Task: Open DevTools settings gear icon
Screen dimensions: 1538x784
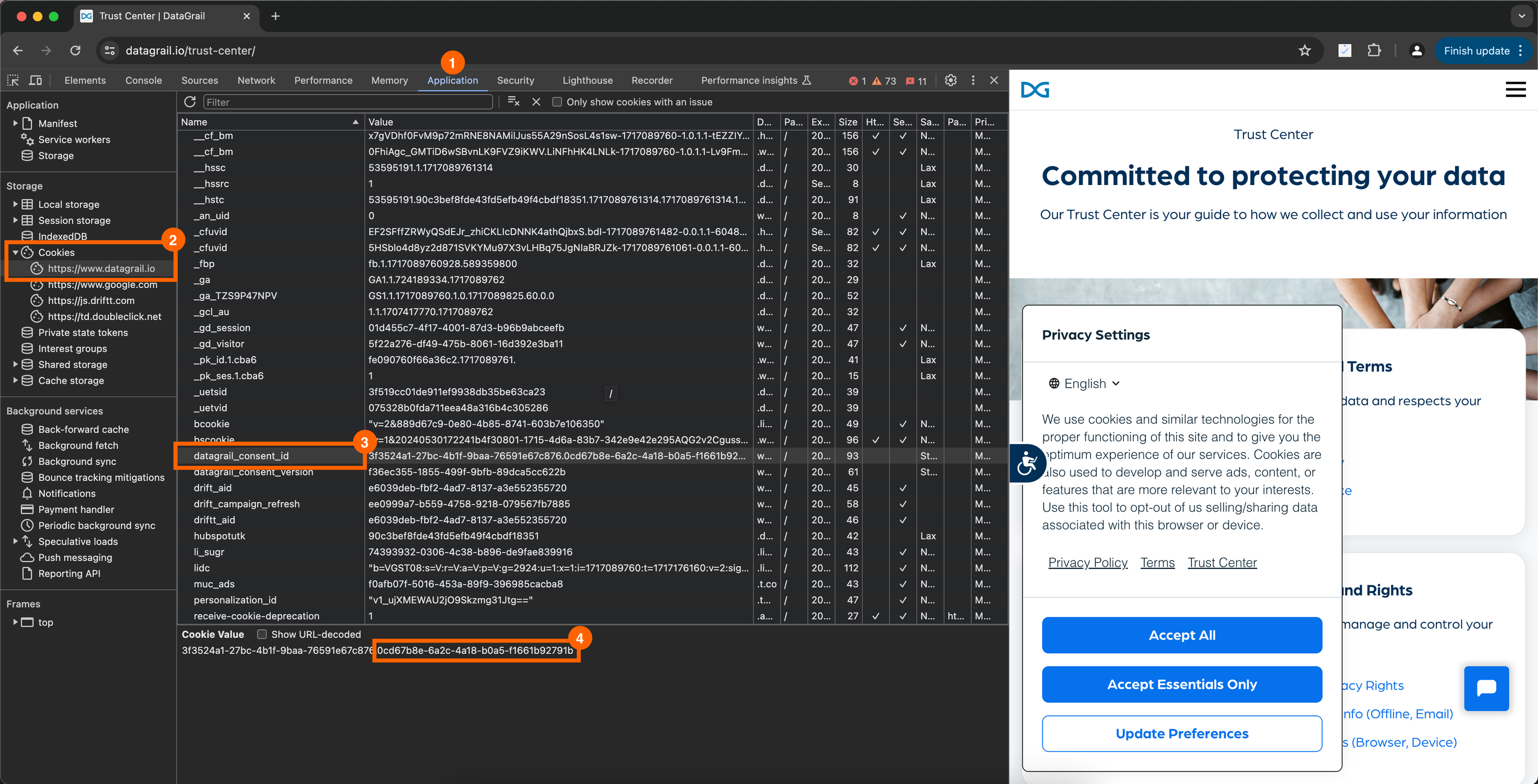Action: [951, 81]
